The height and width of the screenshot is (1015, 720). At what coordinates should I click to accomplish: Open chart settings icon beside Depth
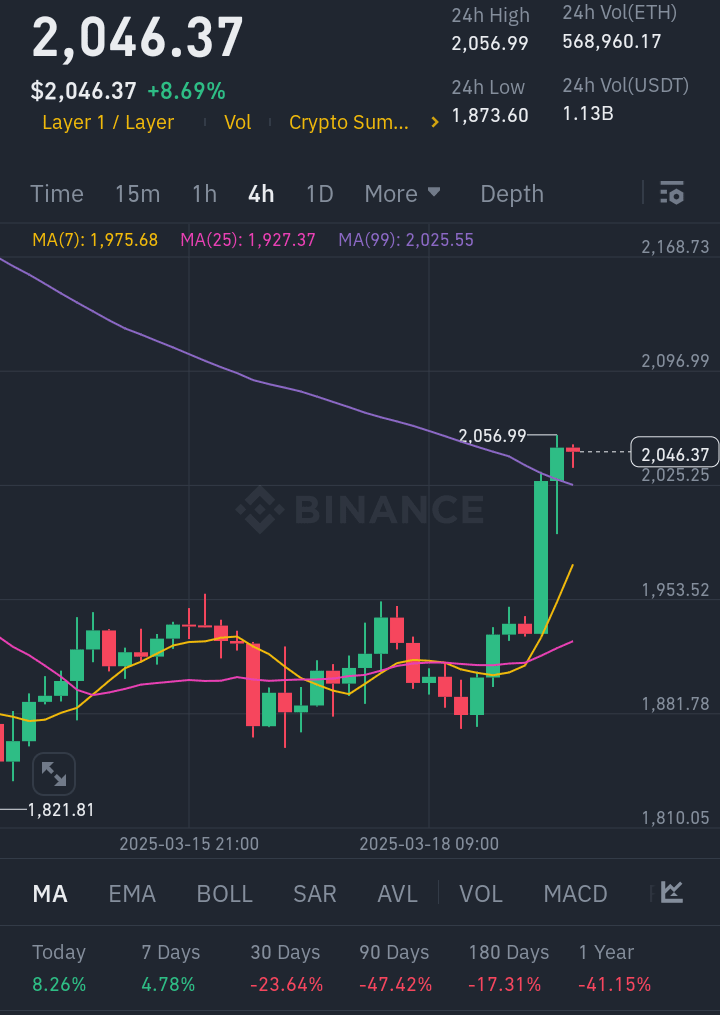click(672, 193)
